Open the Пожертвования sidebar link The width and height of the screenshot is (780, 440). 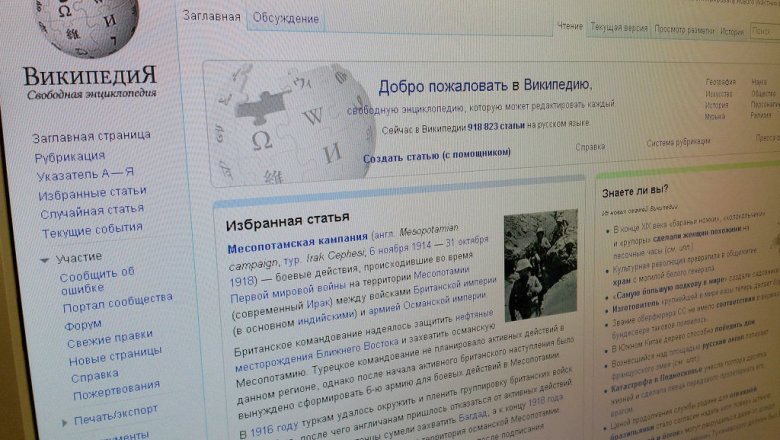(x=116, y=390)
